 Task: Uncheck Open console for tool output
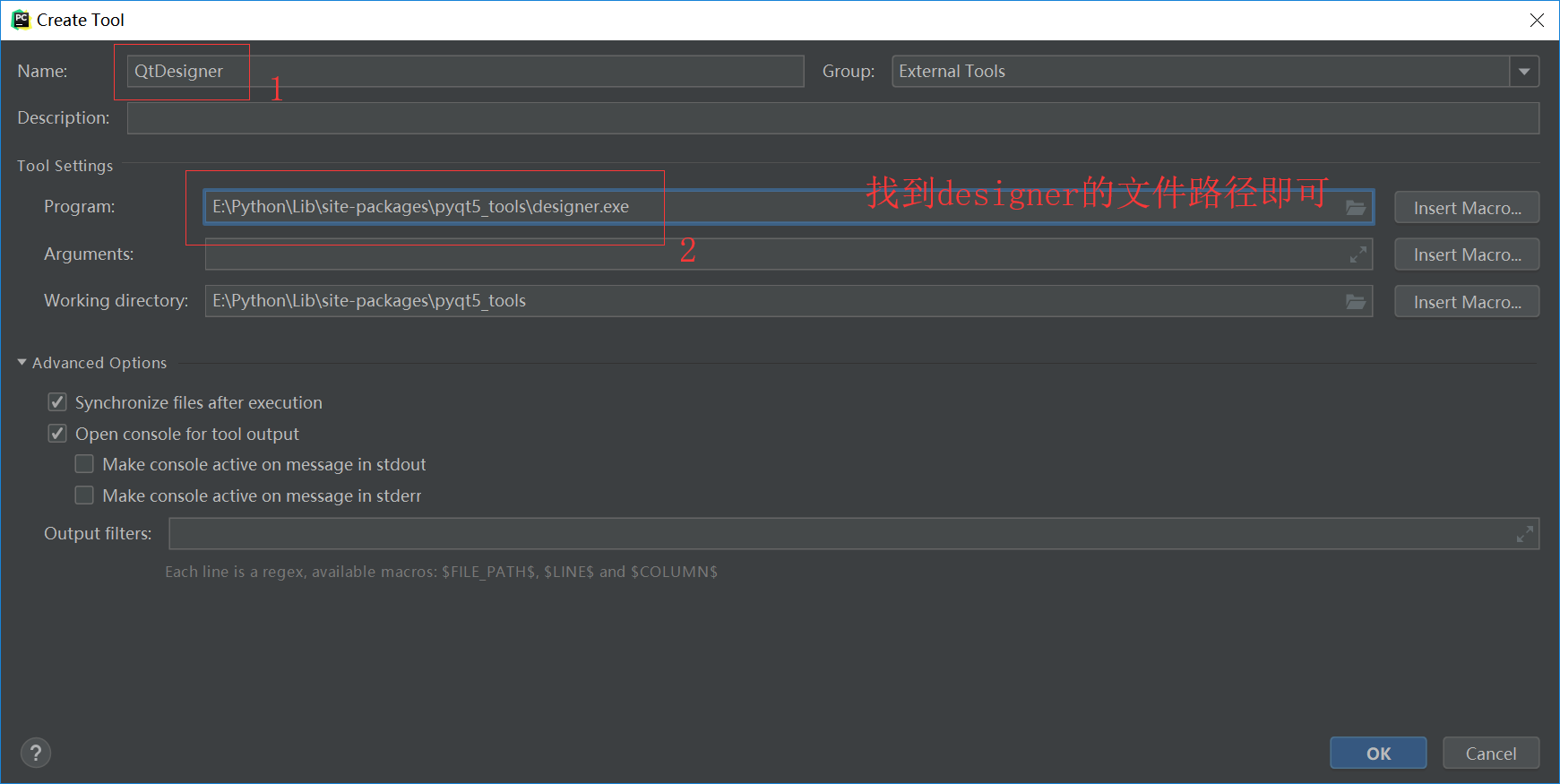point(57,434)
